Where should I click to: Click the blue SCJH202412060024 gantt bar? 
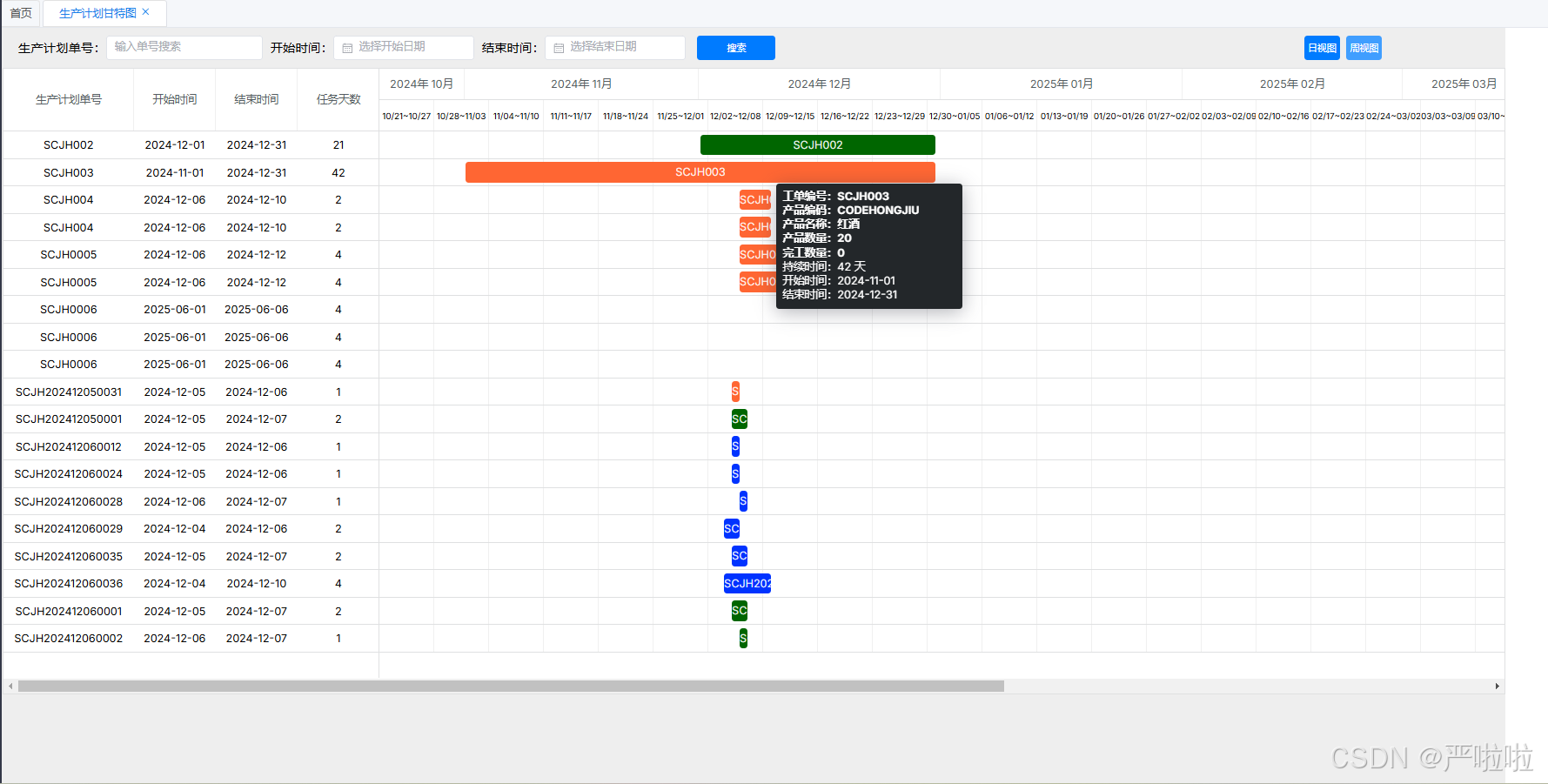(735, 473)
